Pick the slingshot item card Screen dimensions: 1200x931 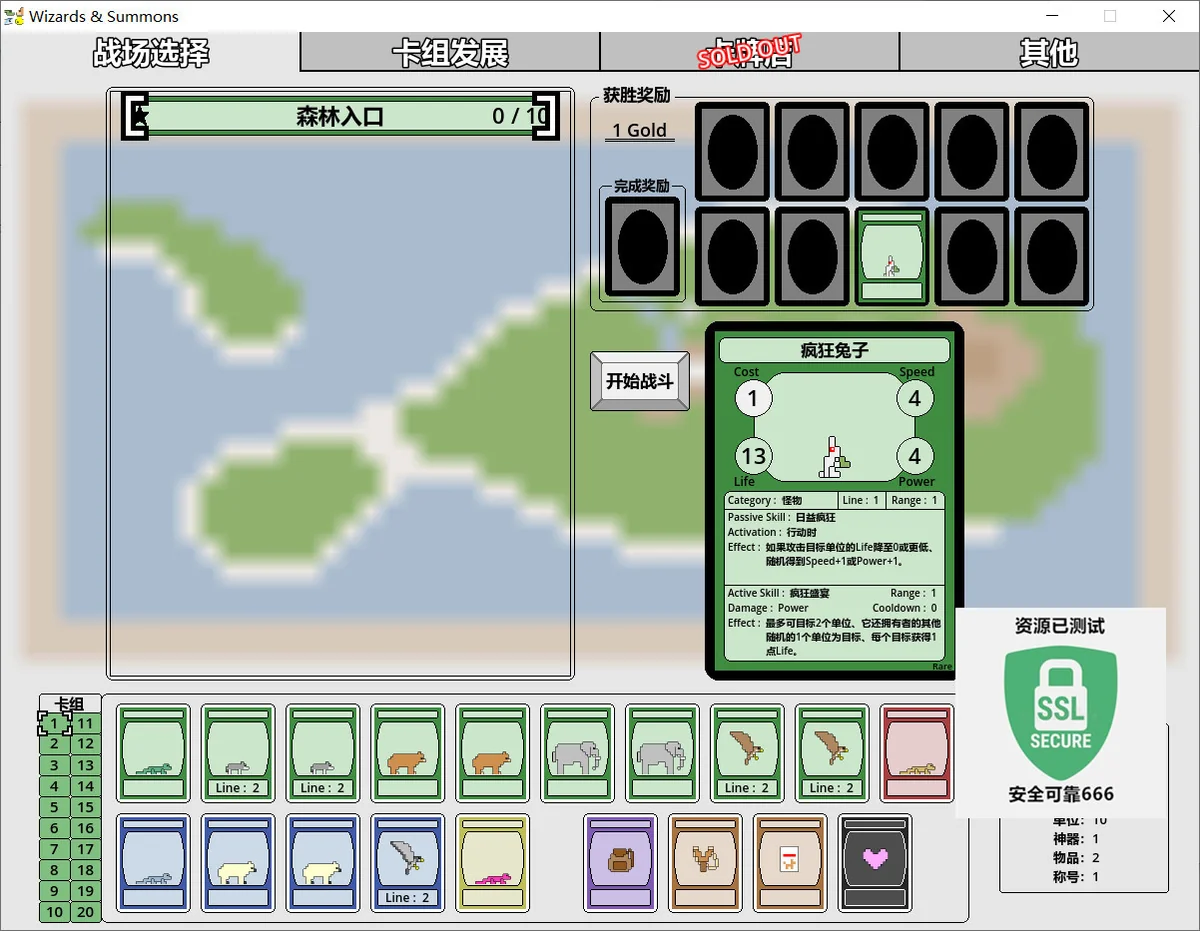(705, 862)
